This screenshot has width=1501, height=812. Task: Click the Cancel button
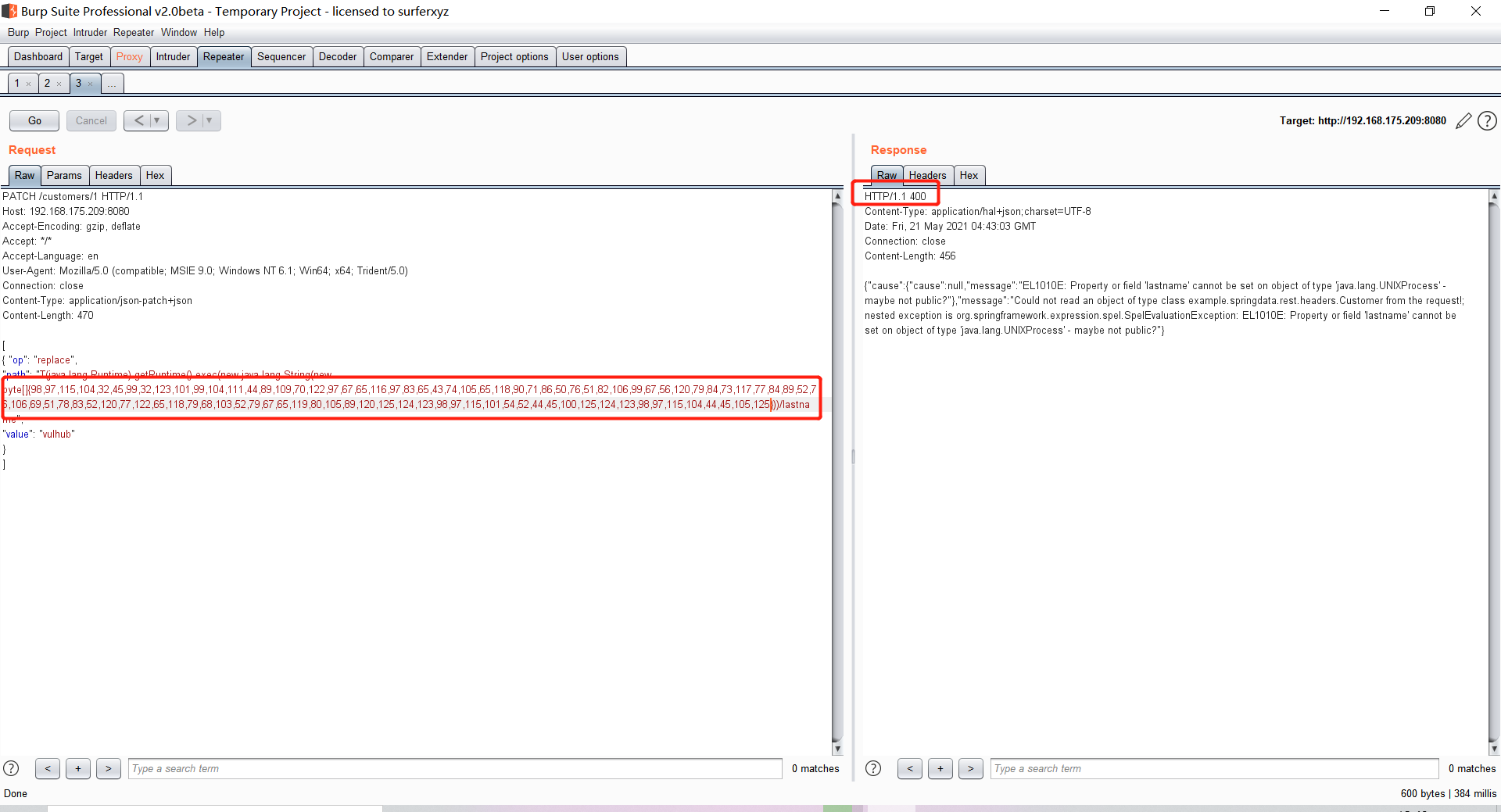(x=91, y=120)
